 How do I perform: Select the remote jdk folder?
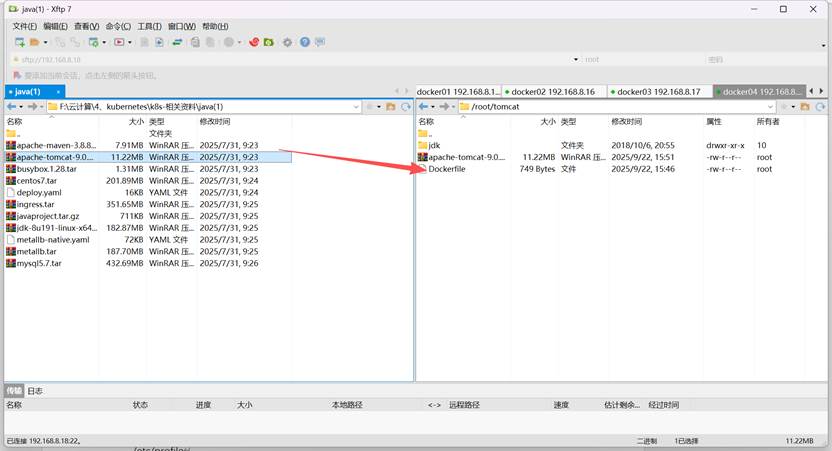point(429,145)
